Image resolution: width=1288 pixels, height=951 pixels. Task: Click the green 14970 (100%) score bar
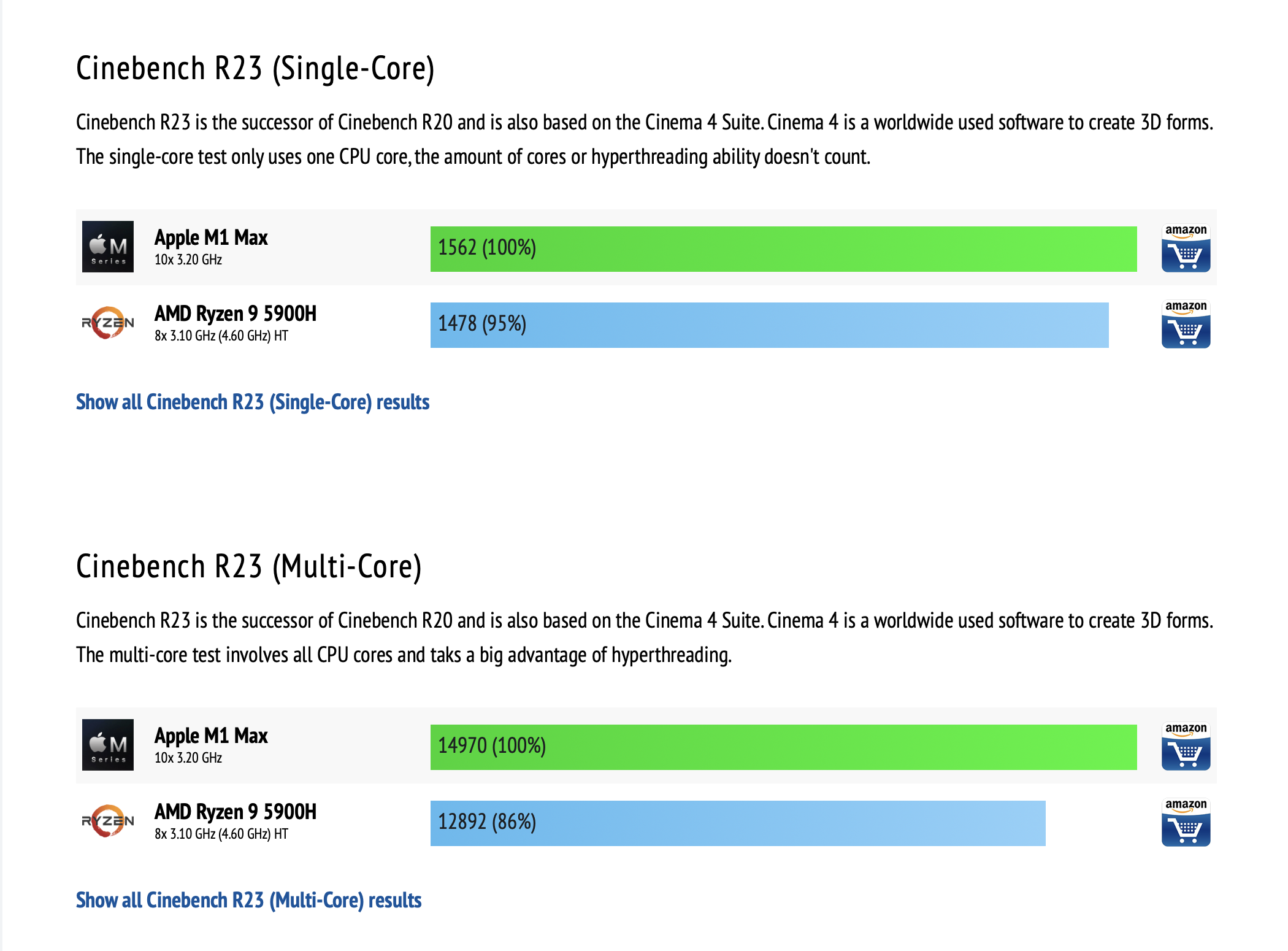click(x=783, y=747)
